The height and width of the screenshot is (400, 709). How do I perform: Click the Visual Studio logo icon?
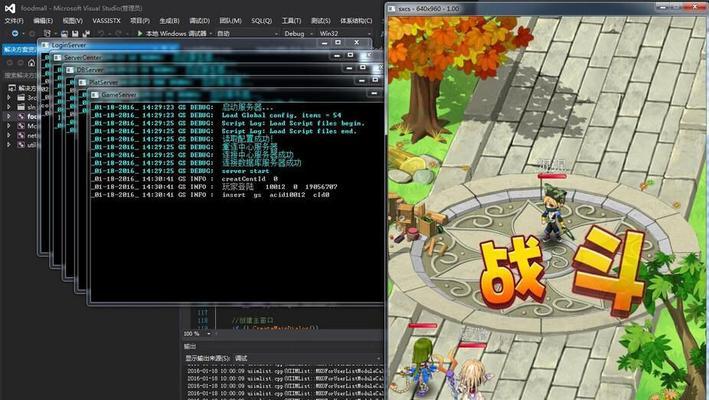9,8
